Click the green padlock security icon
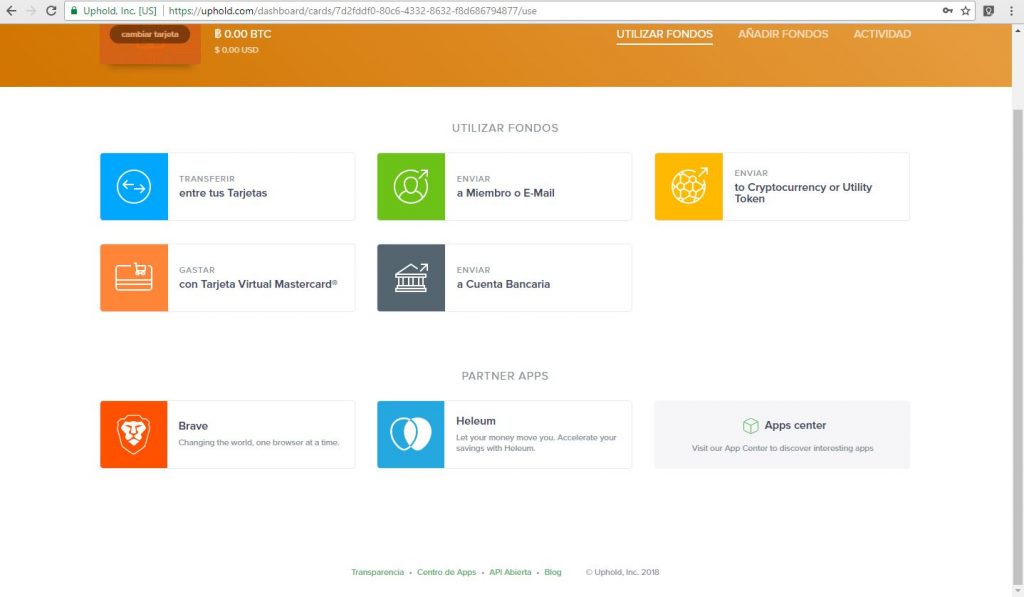 coord(74,10)
